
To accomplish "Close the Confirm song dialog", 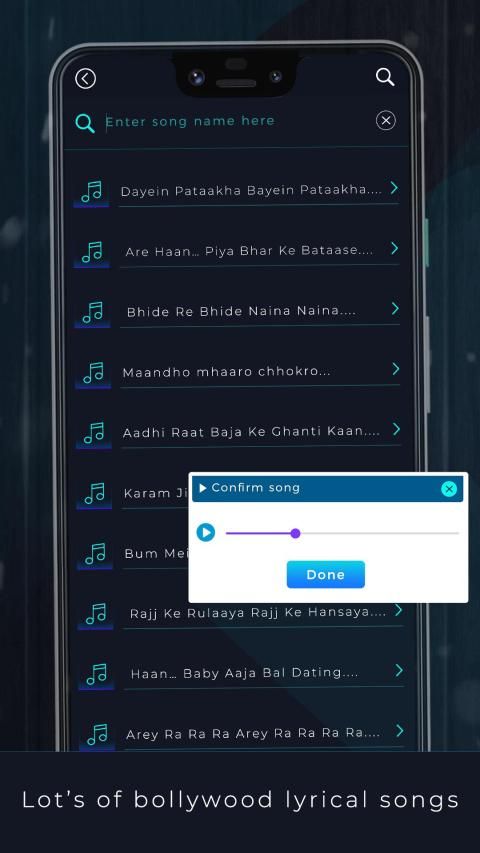I will click(449, 489).
